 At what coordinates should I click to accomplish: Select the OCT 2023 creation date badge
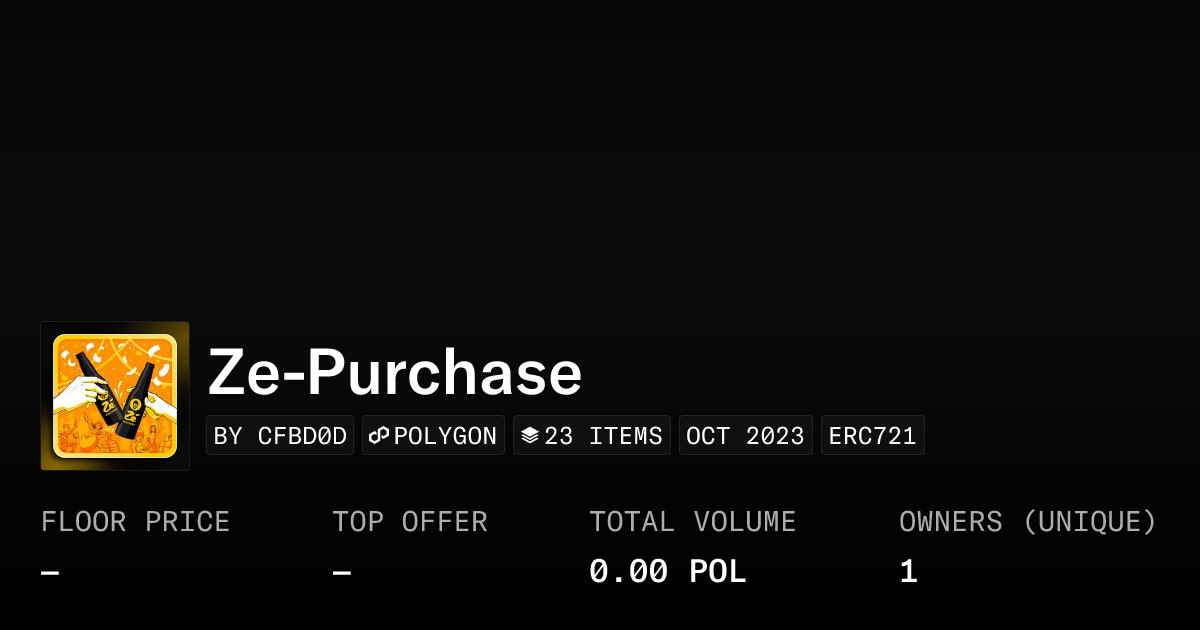click(745, 436)
